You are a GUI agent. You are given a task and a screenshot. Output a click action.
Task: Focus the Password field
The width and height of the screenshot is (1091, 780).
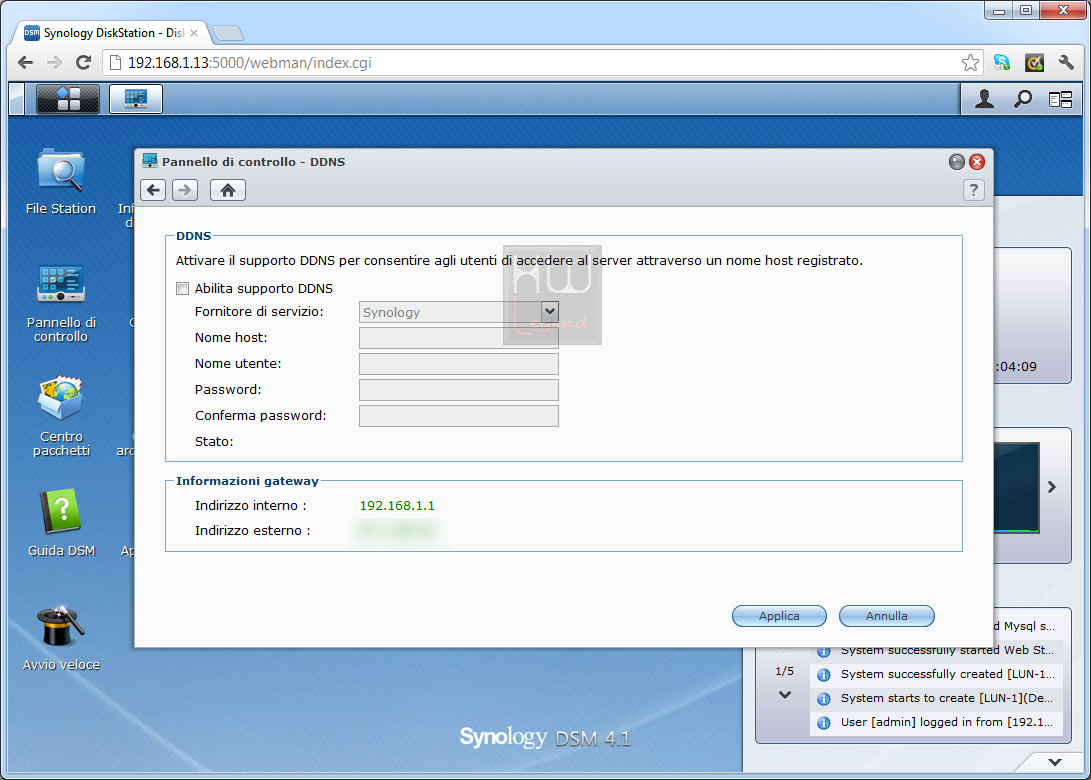coord(459,390)
